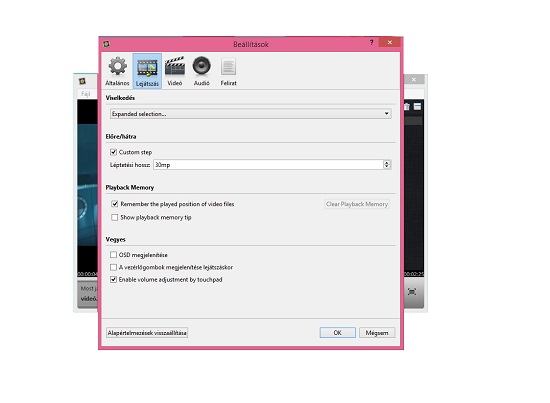The height and width of the screenshot is (403, 550).
Task: Check A vezérlőgombok megjelenítése lejátszáskor
Action: pyautogui.click(x=113, y=267)
